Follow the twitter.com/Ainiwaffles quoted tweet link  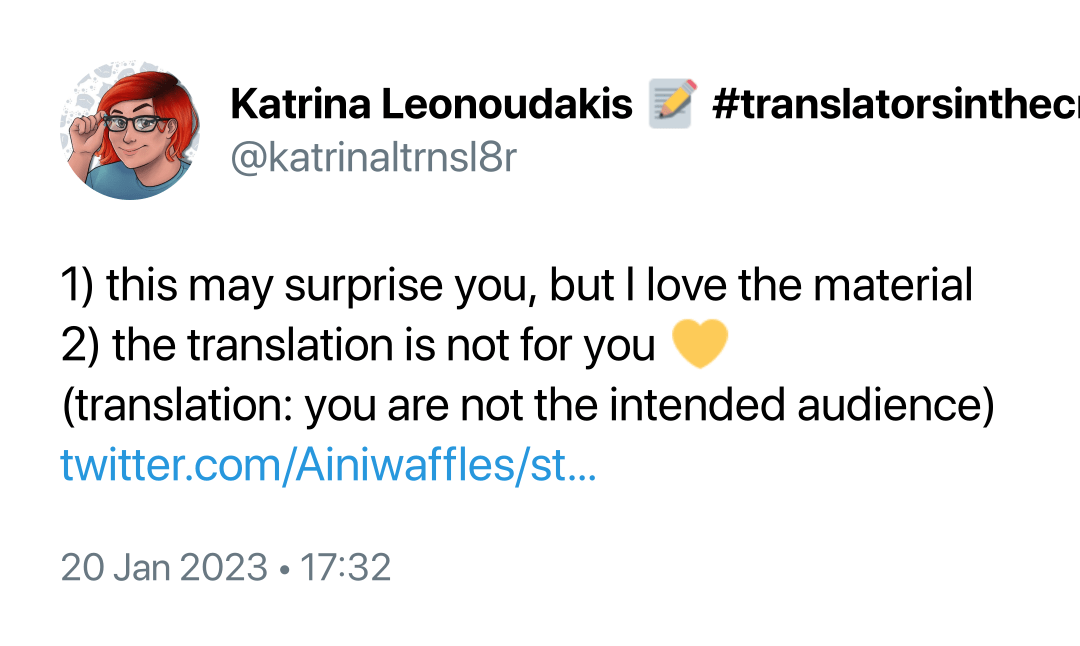pyautogui.click(x=329, y=465)
